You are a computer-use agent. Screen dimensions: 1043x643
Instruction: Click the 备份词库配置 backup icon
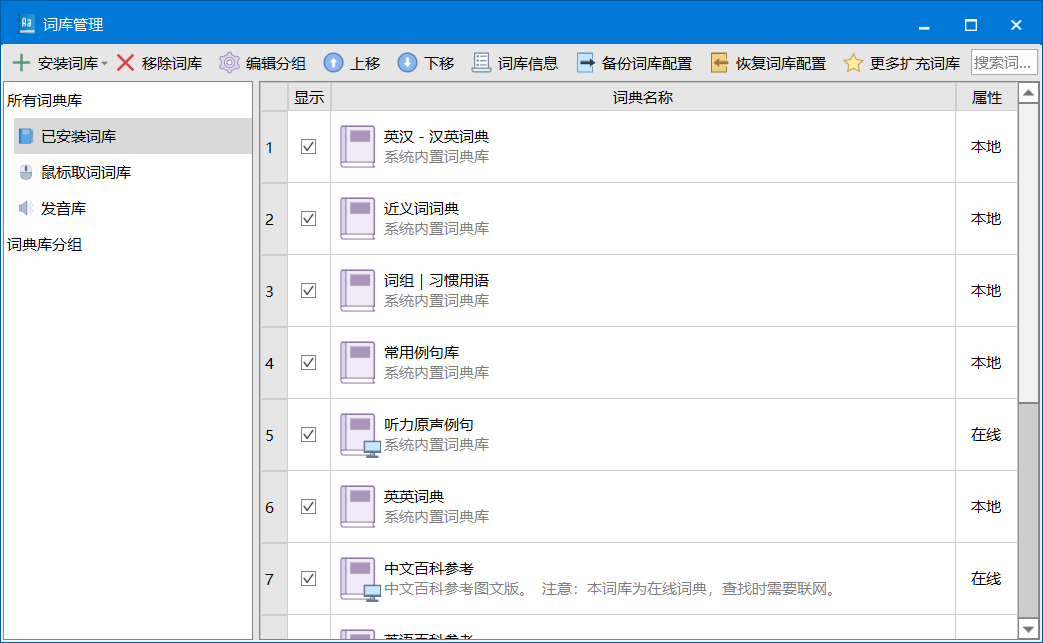586,63
